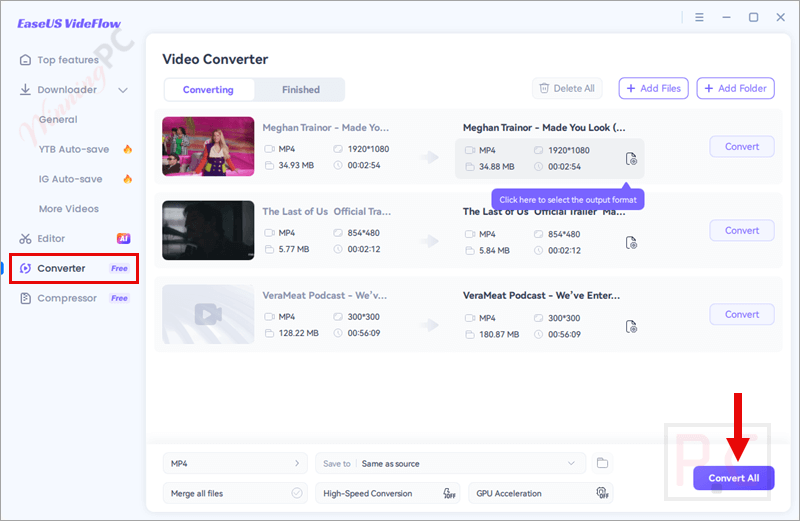Viewport: 800px width, 521px height.
Task: Open the hamburger menu icon
Action: click(x=699, y=17)
